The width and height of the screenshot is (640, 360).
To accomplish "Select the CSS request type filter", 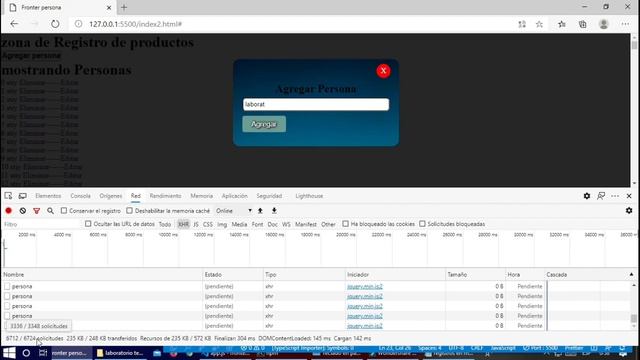I will 208,224.
